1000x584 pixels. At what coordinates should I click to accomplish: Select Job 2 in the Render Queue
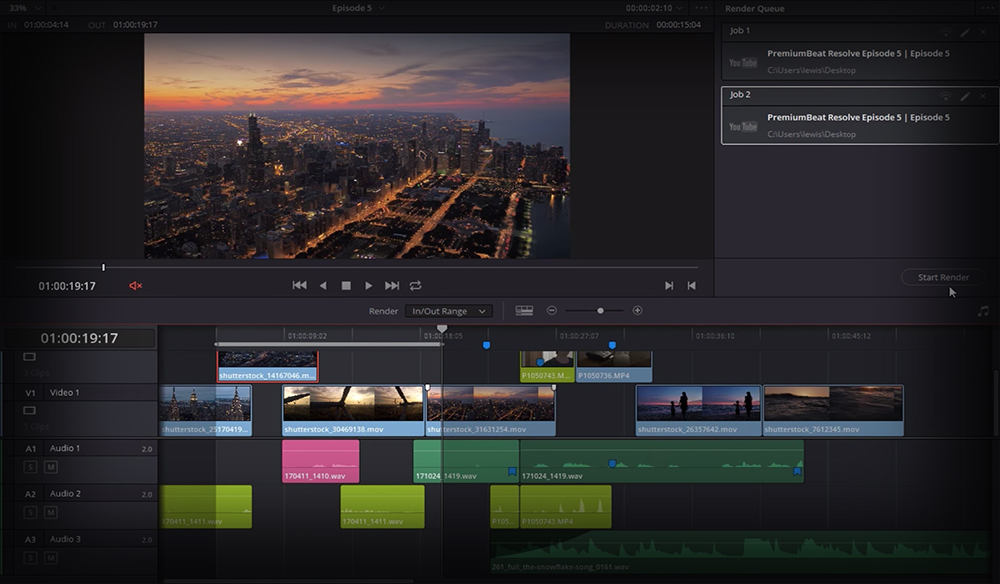[858, 125]
